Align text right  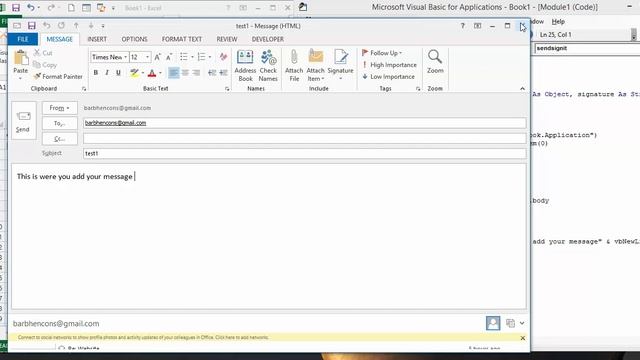[196, 73]
